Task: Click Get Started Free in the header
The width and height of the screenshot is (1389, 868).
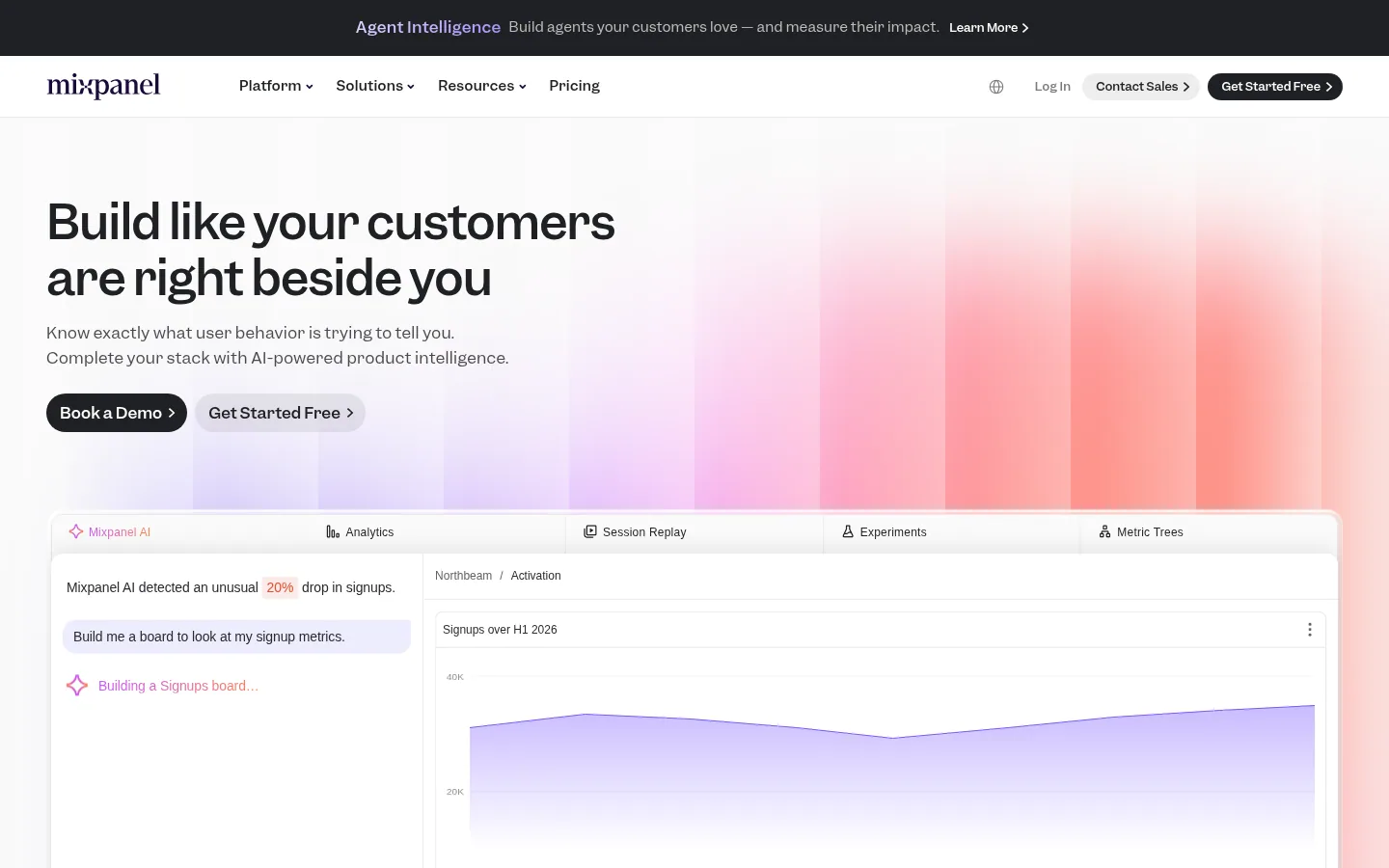Action: [x=1275, y=87]
